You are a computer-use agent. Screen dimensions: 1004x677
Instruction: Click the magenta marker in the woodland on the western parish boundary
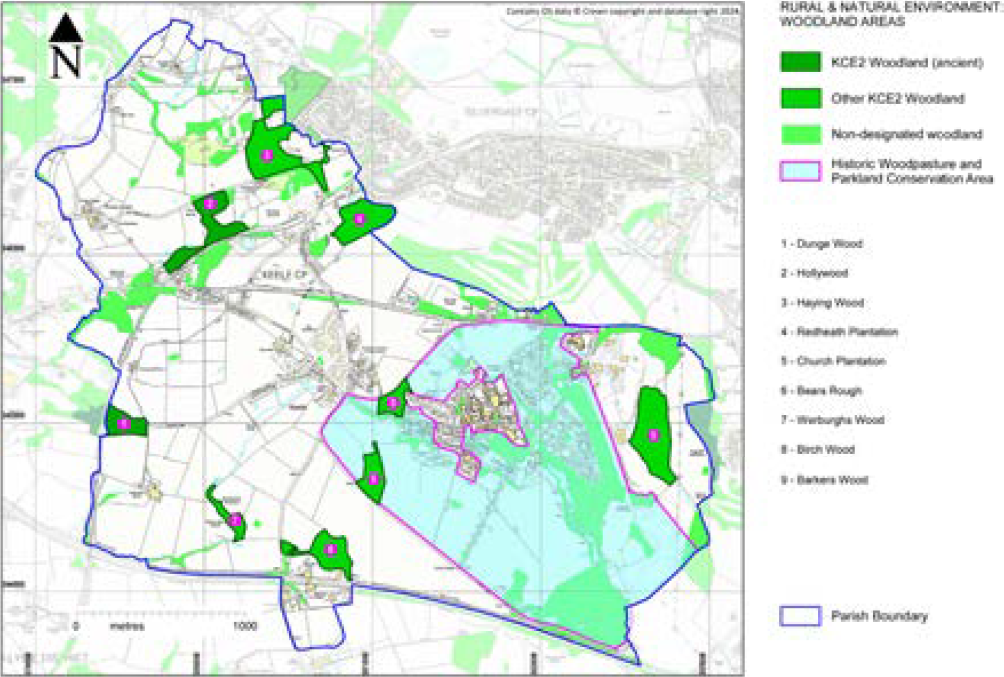click(124, 423)
